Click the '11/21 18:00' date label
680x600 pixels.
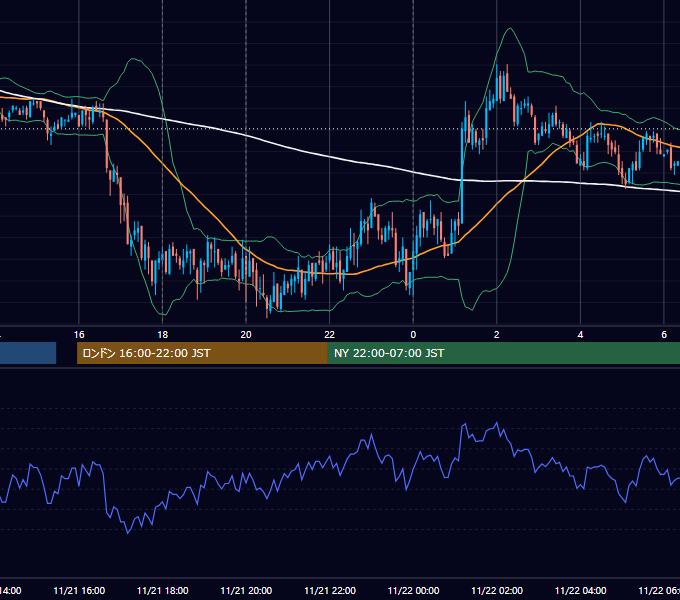(x=163, y=590)
